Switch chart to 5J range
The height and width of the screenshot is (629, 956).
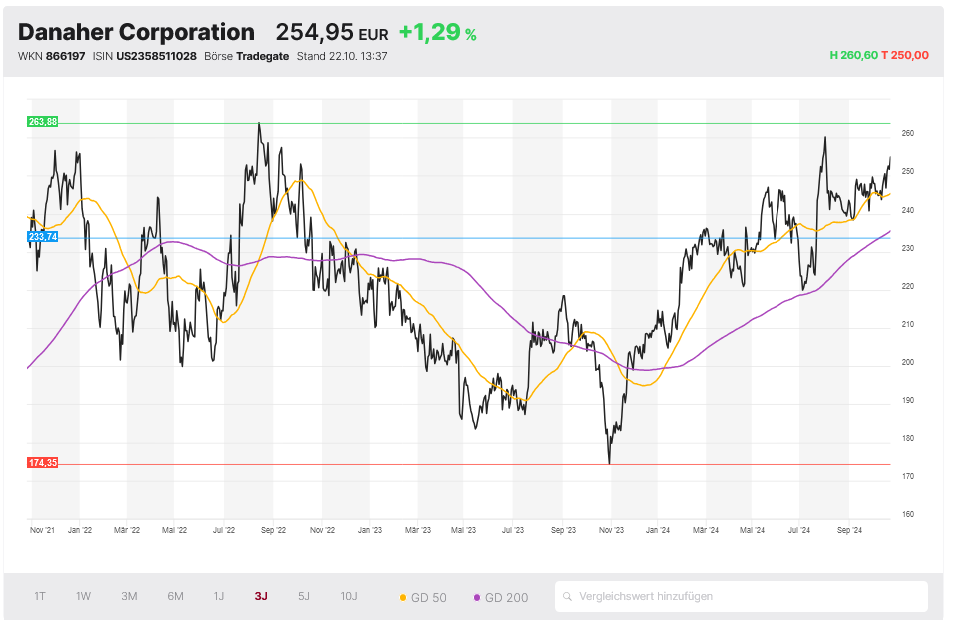tap(304, 596)
